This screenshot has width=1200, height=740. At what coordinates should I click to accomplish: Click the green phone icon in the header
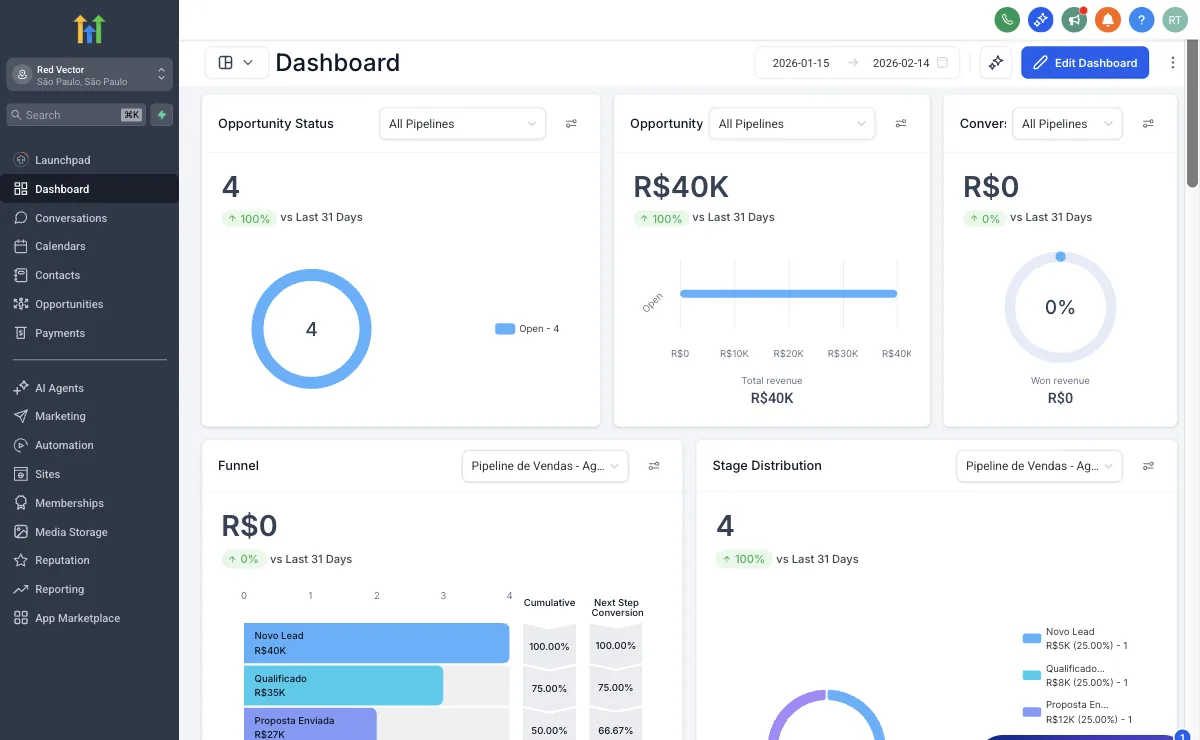pos(1007,19)
